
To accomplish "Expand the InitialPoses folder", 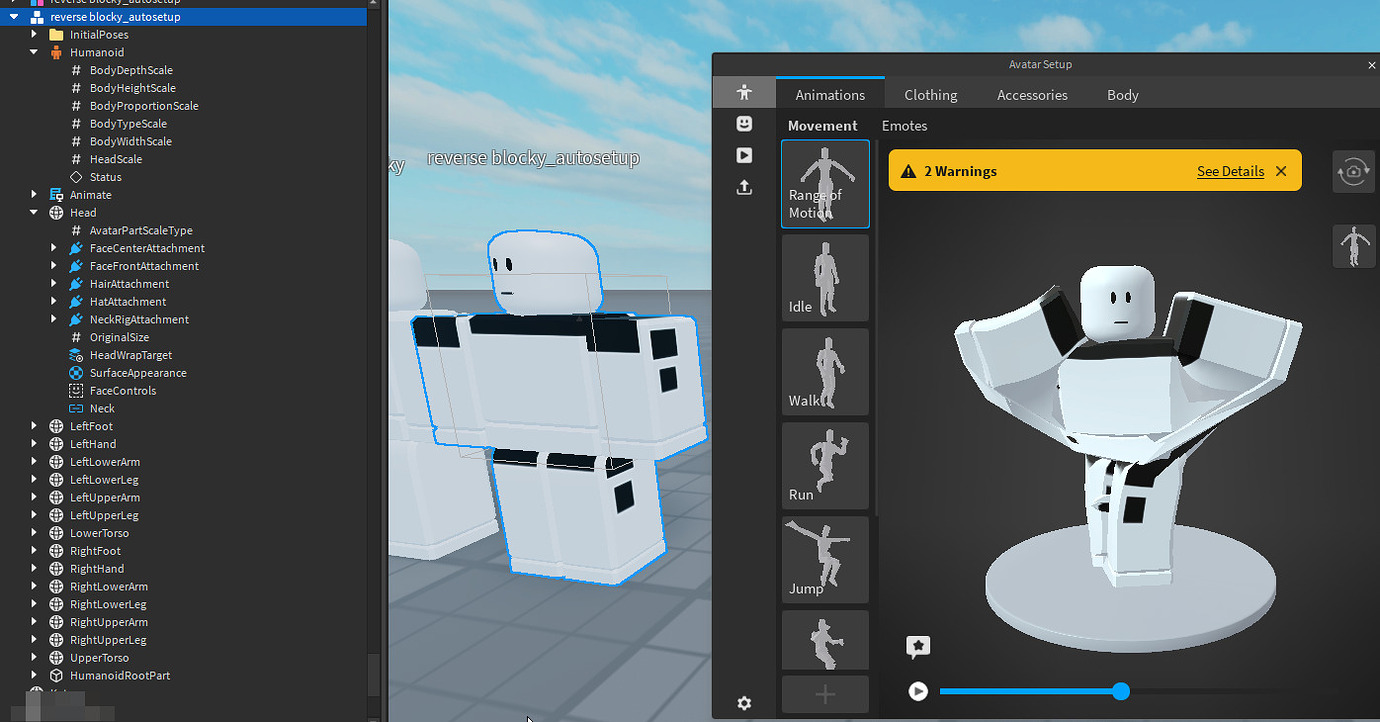I will coord(34,35).
